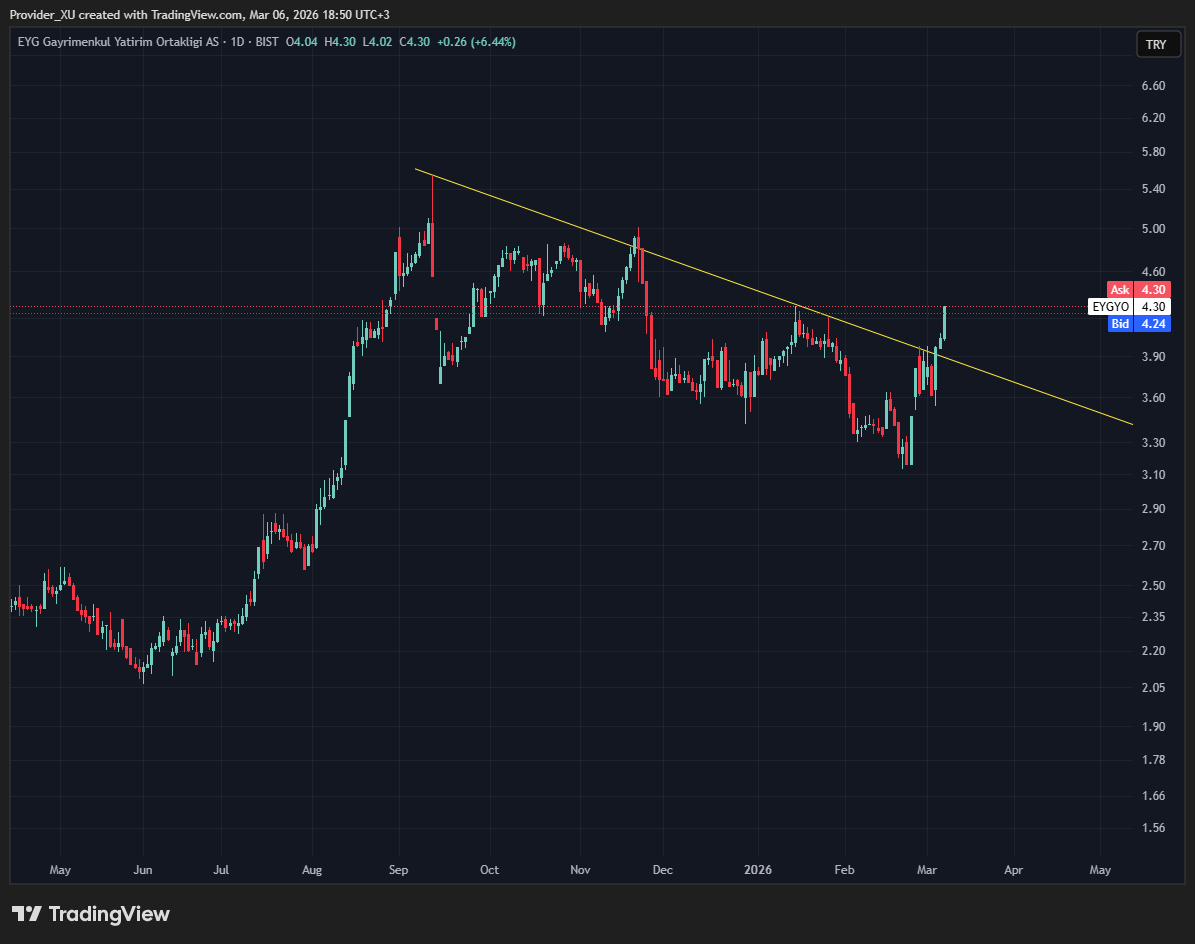
Task: Click the 1.90 price axis label
Action: (x=1153, y=726)
